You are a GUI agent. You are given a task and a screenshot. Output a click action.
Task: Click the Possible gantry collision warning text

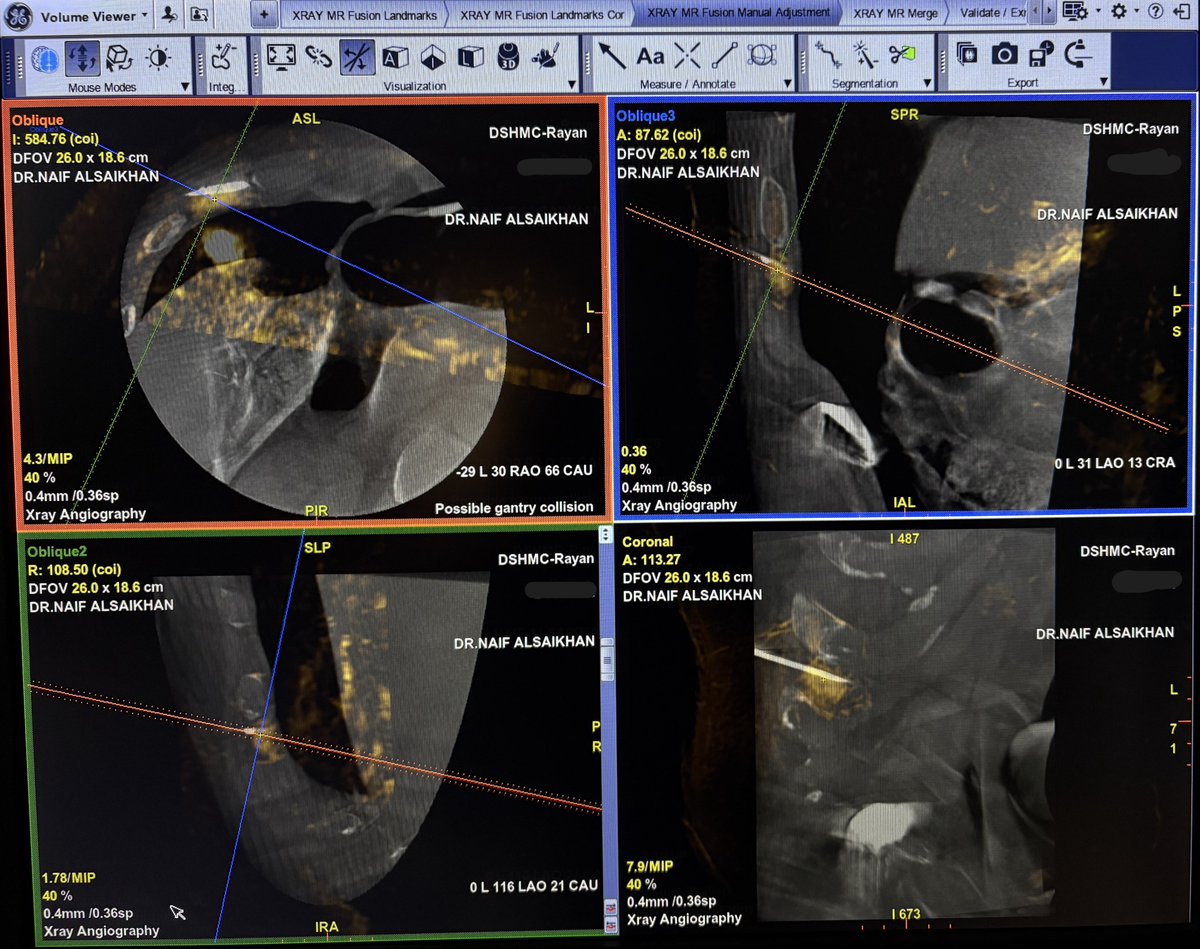514,508
